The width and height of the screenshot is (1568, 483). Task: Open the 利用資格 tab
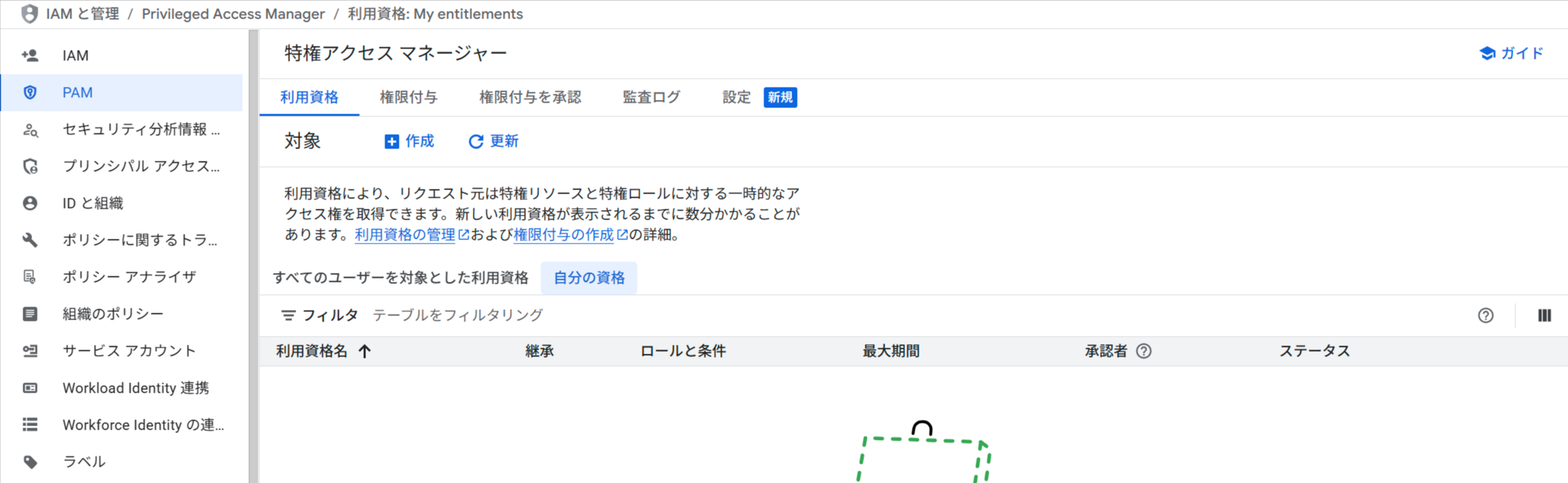[309, 97]
